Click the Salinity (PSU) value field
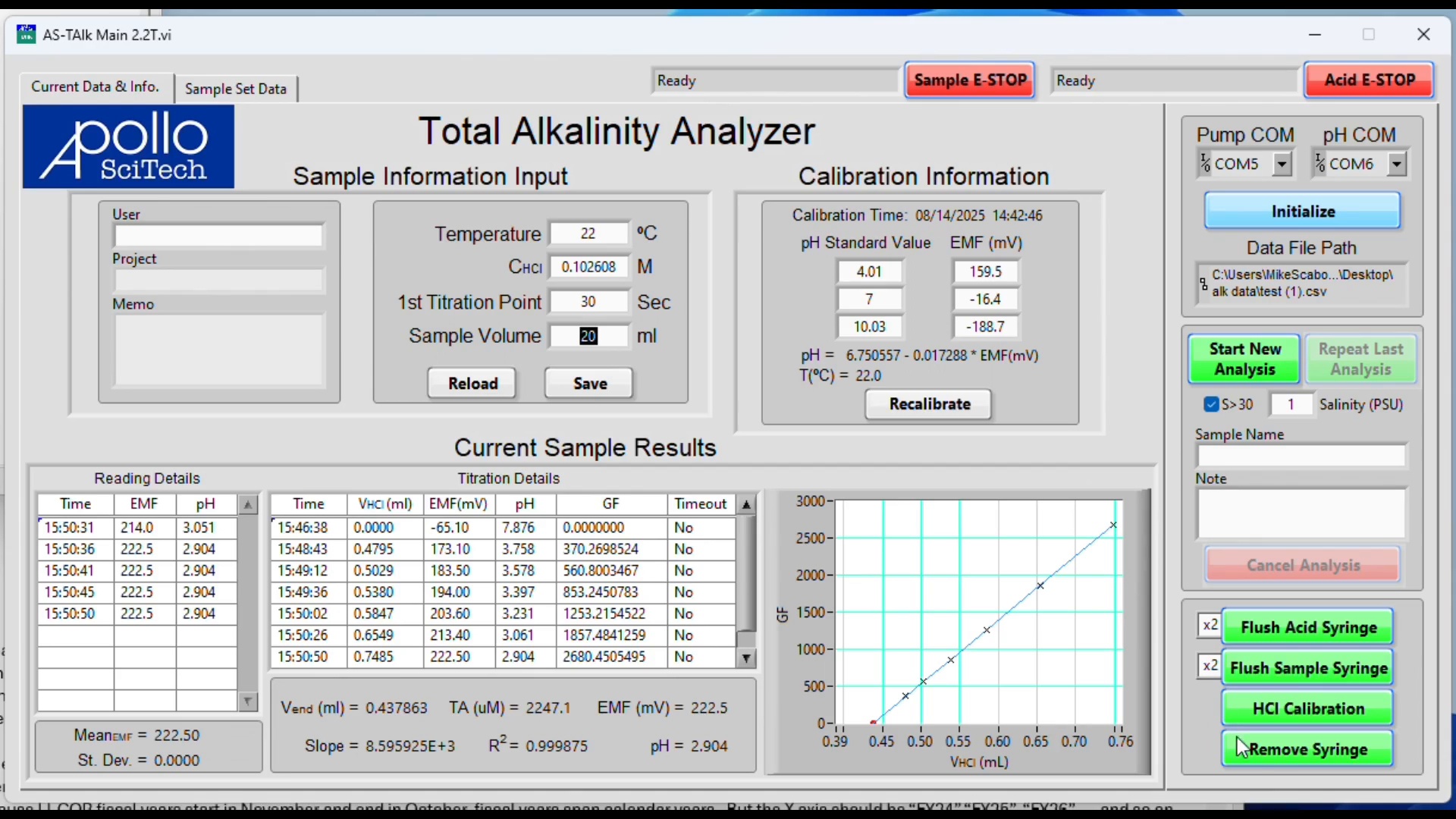The width and height of the screenshot is (1456, 819). coord(1291,404)
